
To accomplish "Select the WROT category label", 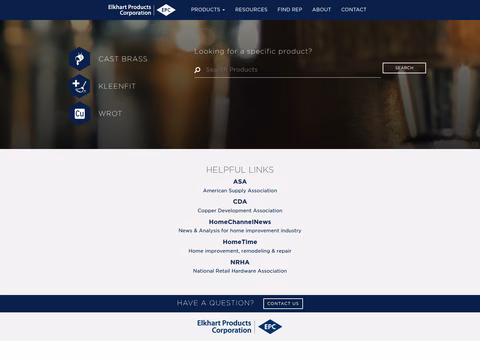I will point(110,114).
